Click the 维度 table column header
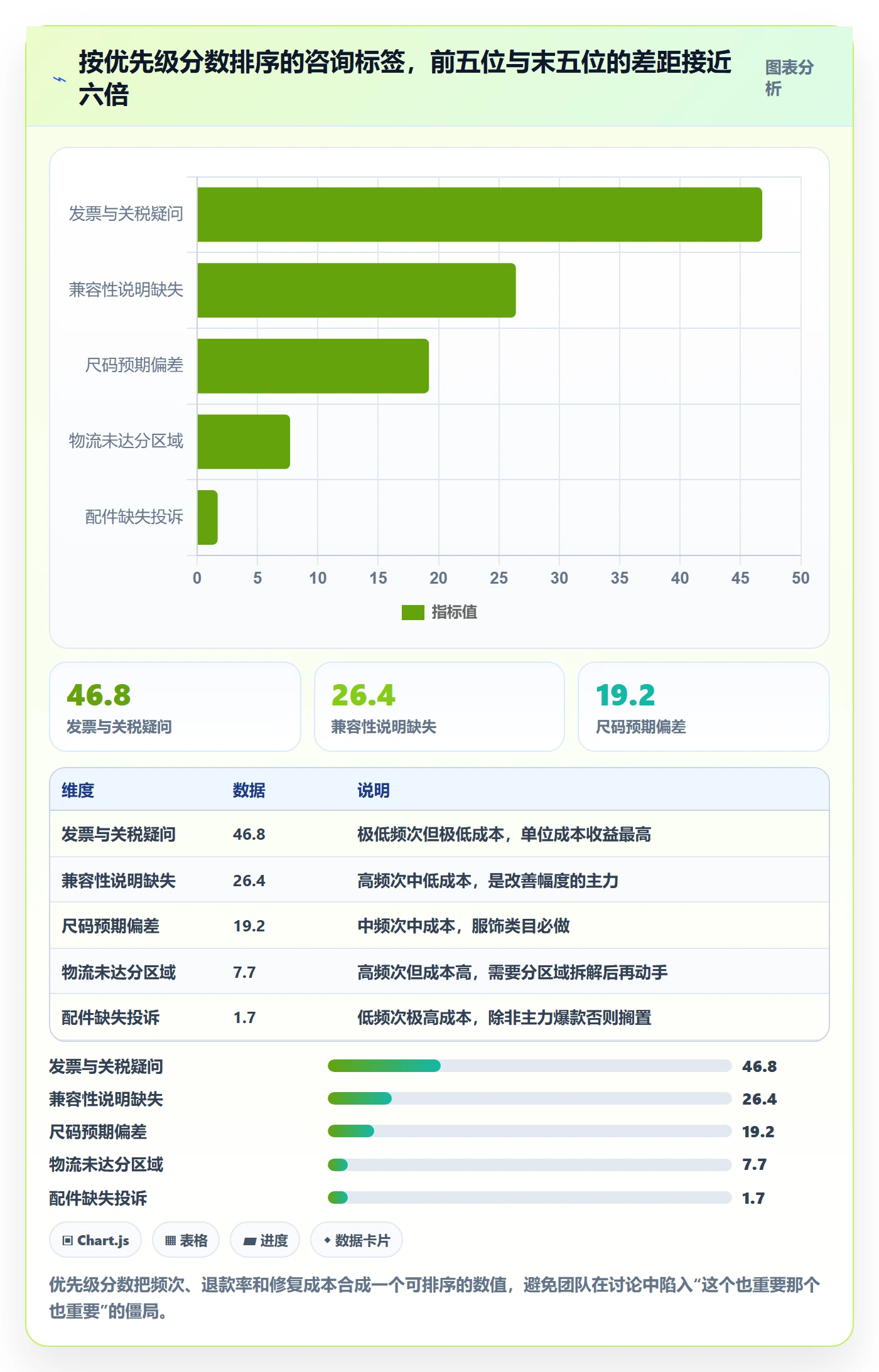879x1372 pixels. click(x=78, y=790)
